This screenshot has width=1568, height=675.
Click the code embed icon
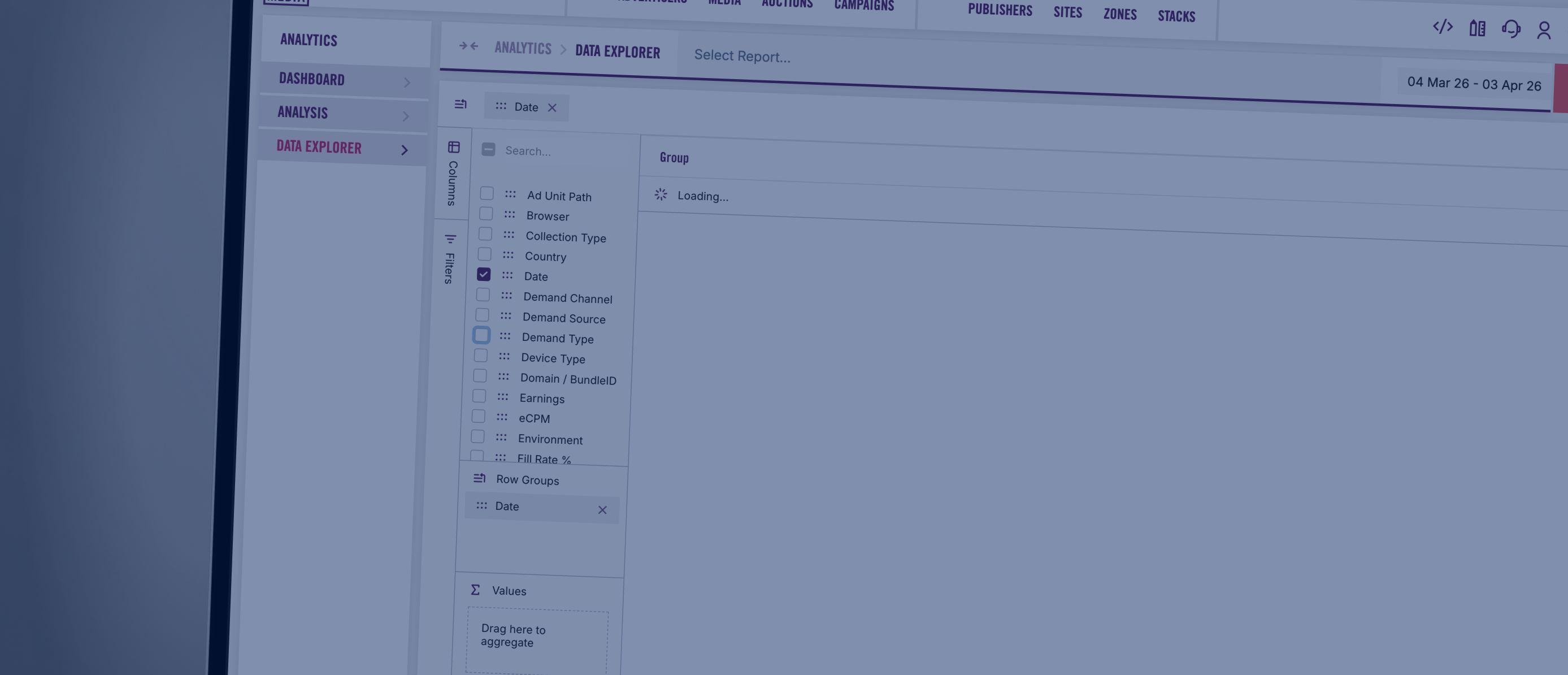point(1442,27)
